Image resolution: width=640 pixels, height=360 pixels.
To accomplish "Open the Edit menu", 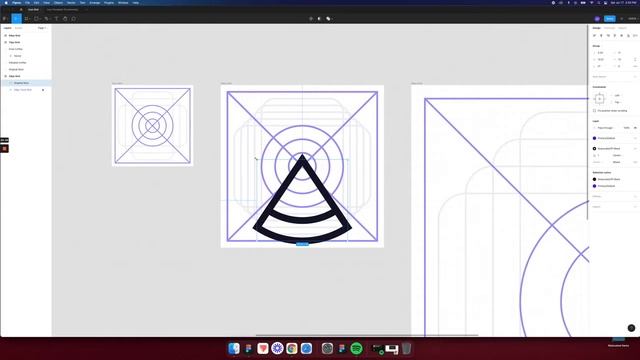I will click(x=36, y=2).
